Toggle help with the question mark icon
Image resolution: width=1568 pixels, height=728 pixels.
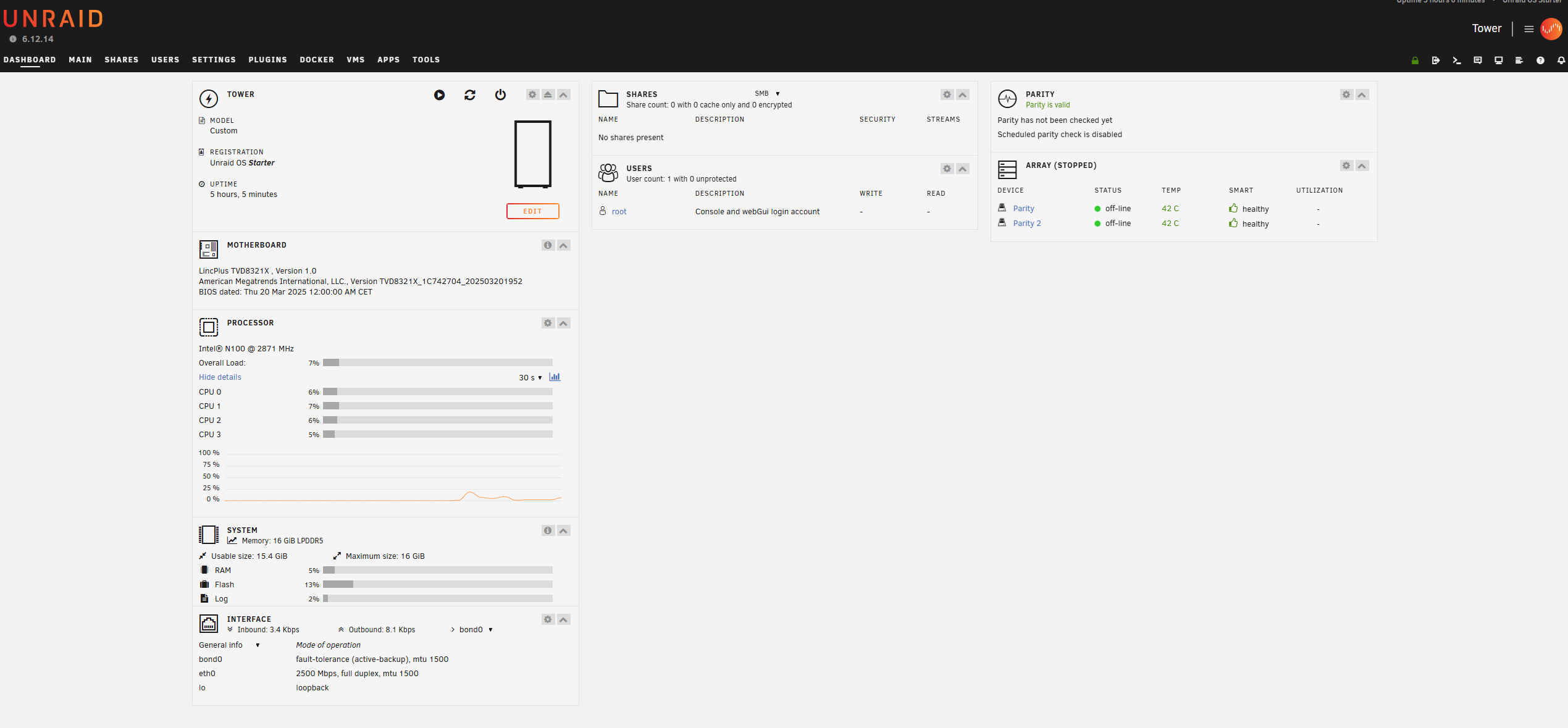point(1540,61)
